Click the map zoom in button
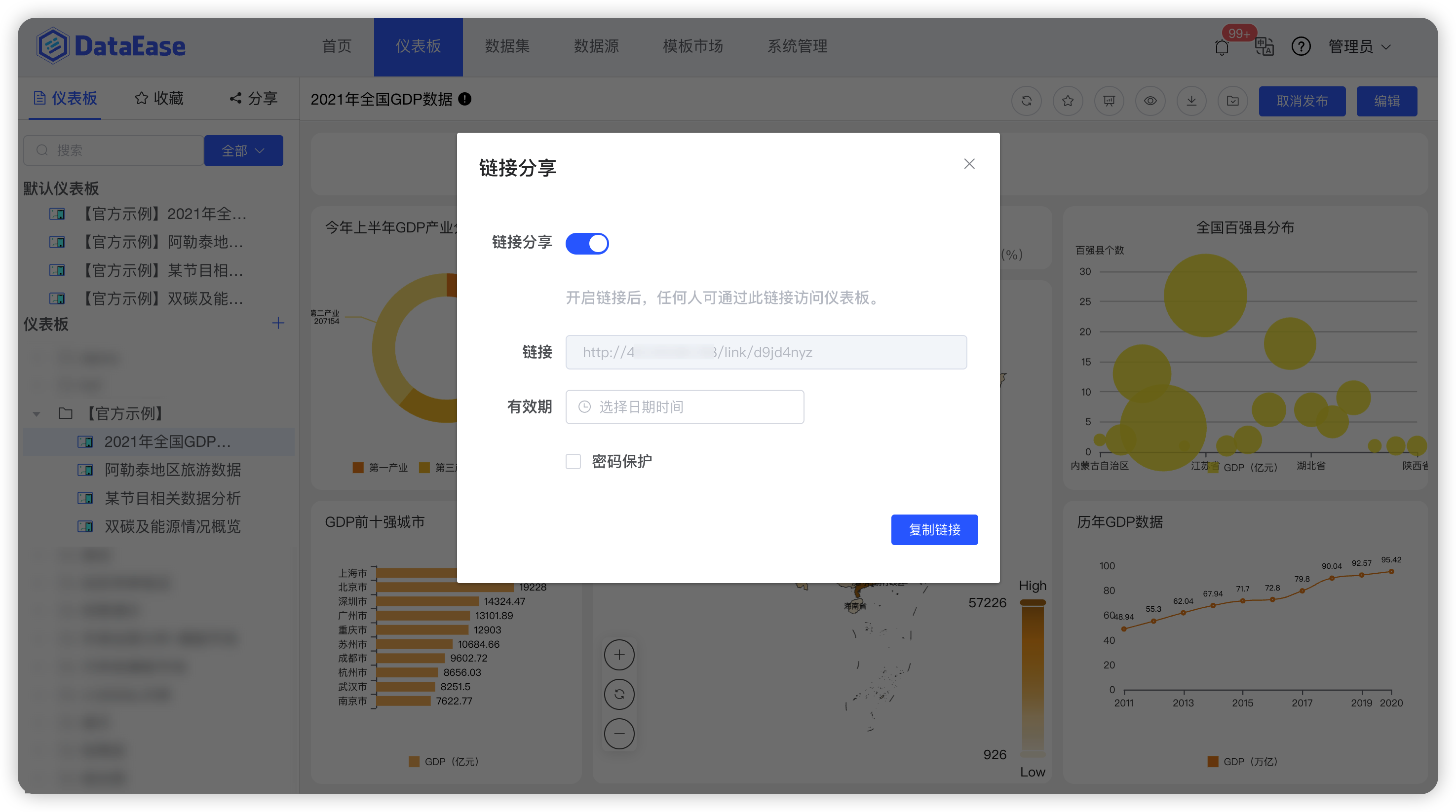This screenshot has height=812, width=1456. (x=619, y=654)
